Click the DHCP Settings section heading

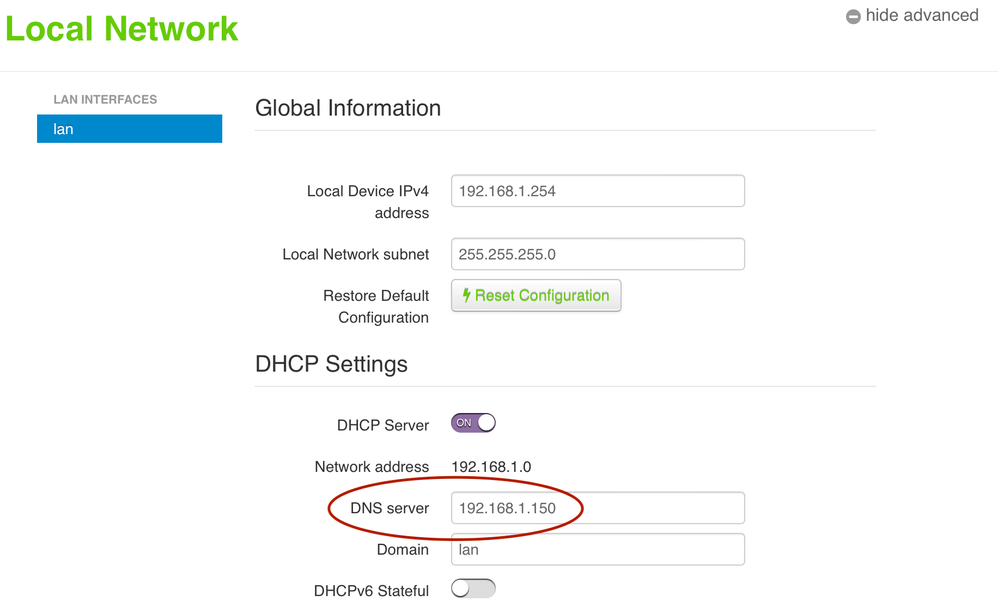pos(331,363)
